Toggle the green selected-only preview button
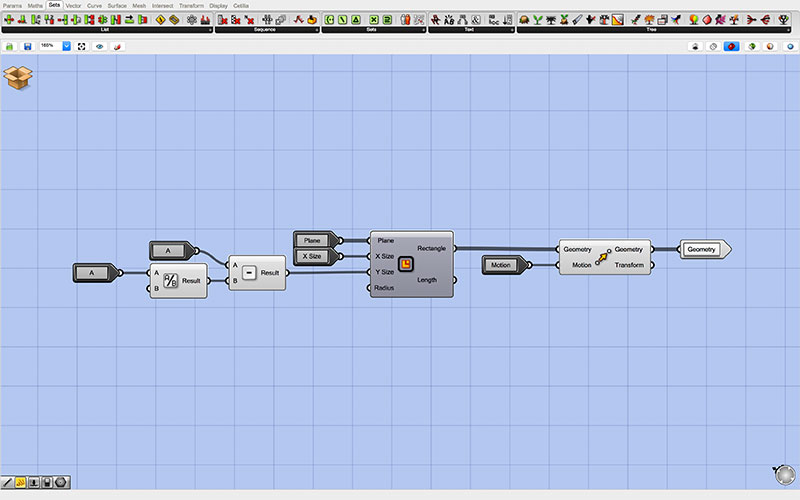 pyautogui.click(x=752, y=46)
